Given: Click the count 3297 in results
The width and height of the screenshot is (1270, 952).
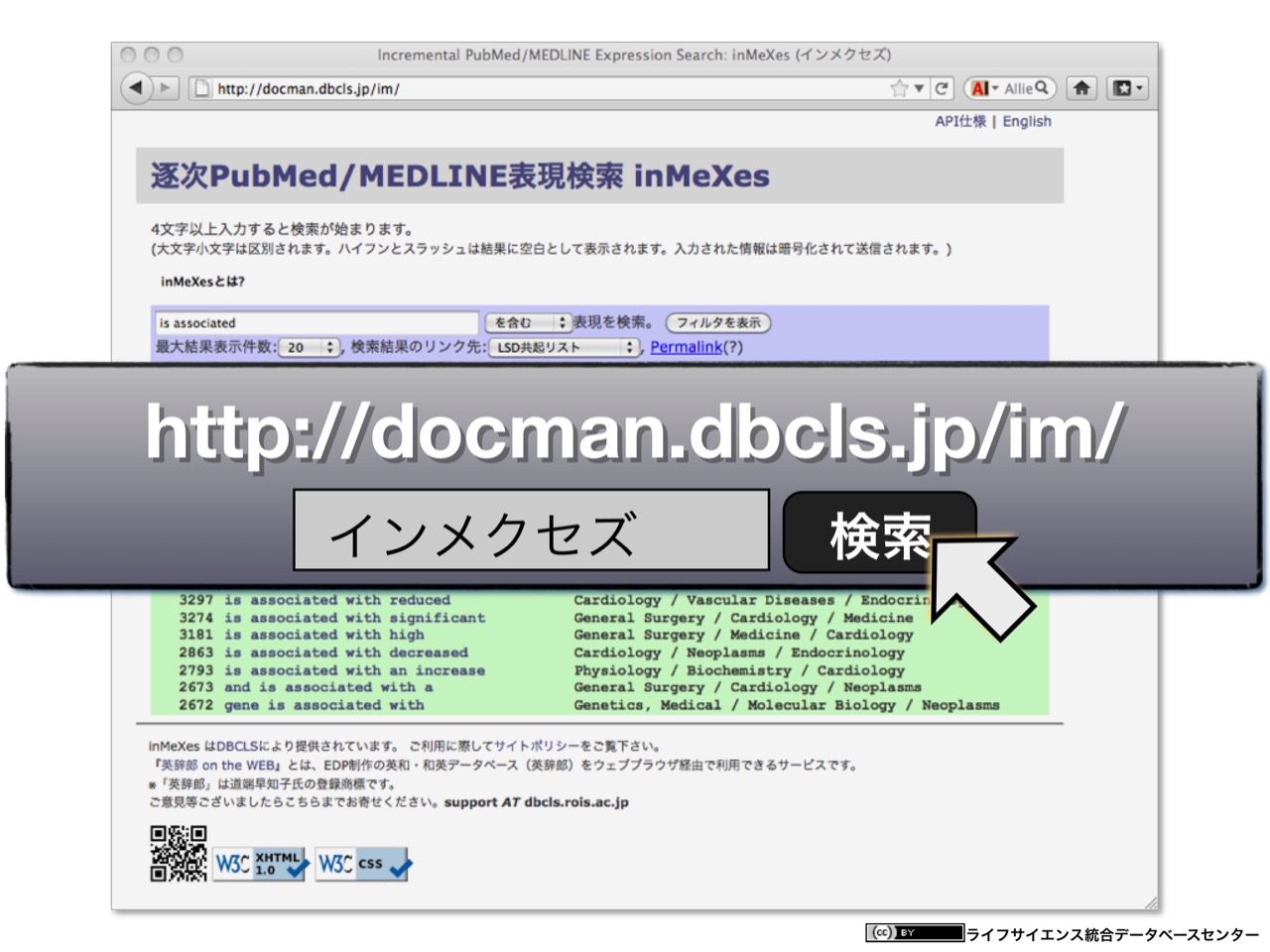Looking at the screenshot, I should point(195,600).
